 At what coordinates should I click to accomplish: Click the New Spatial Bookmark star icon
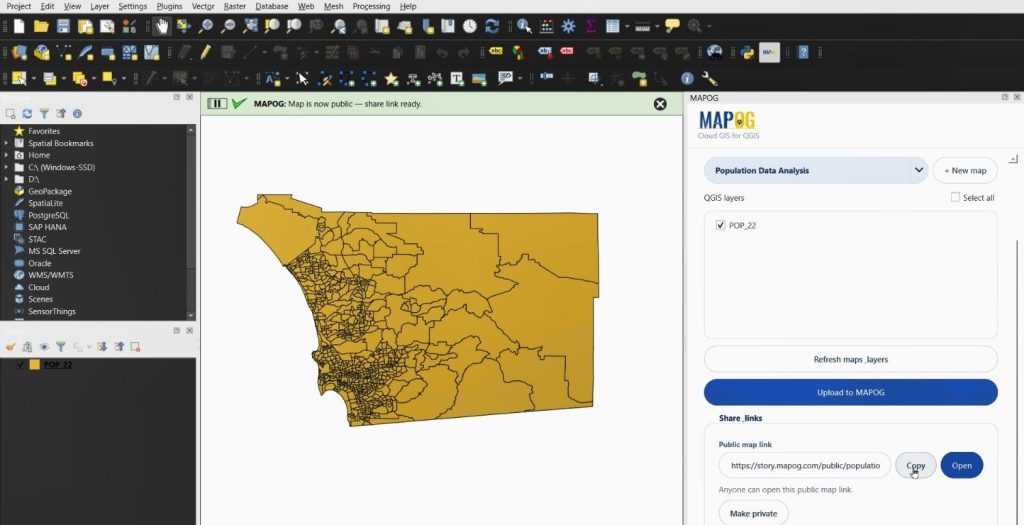pos(391,79)
